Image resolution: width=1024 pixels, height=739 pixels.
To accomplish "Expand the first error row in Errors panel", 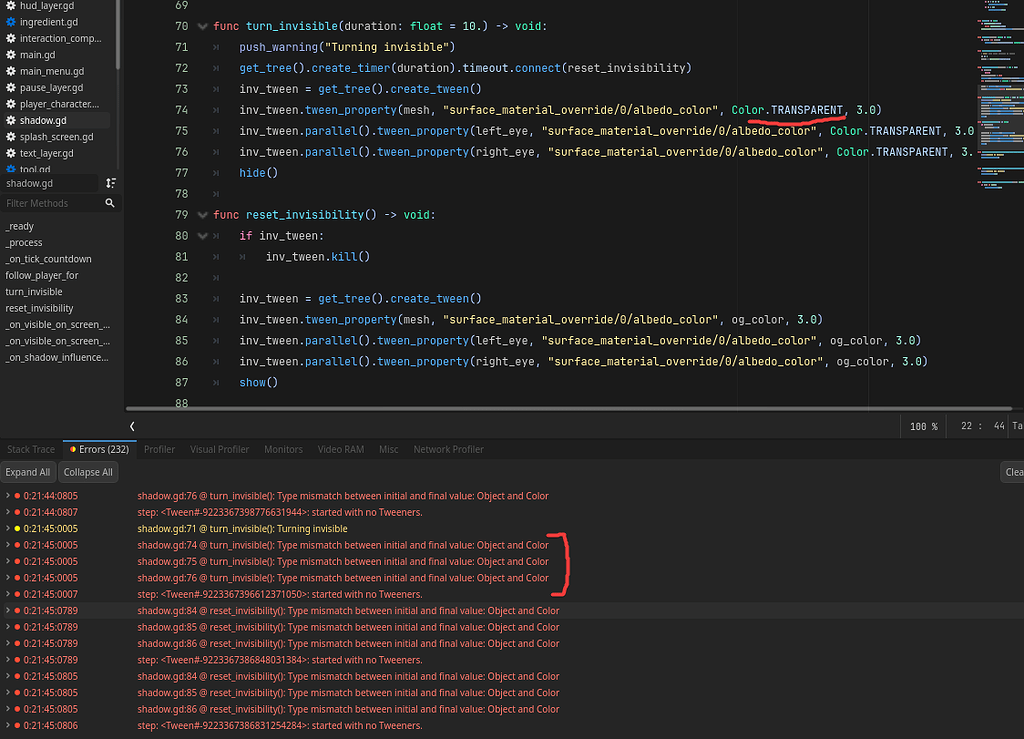I will 8,495.
